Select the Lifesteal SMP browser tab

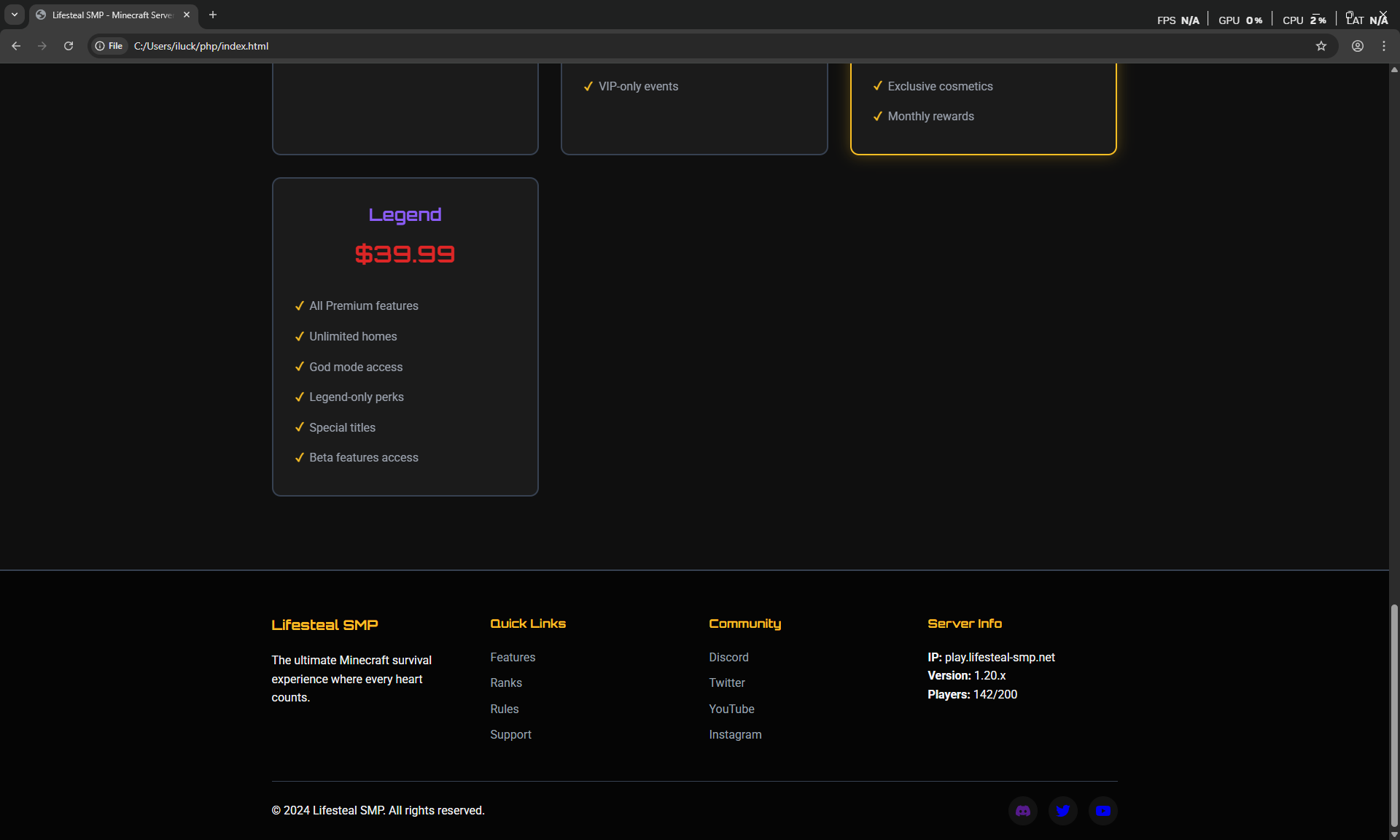tap(109, 15)
